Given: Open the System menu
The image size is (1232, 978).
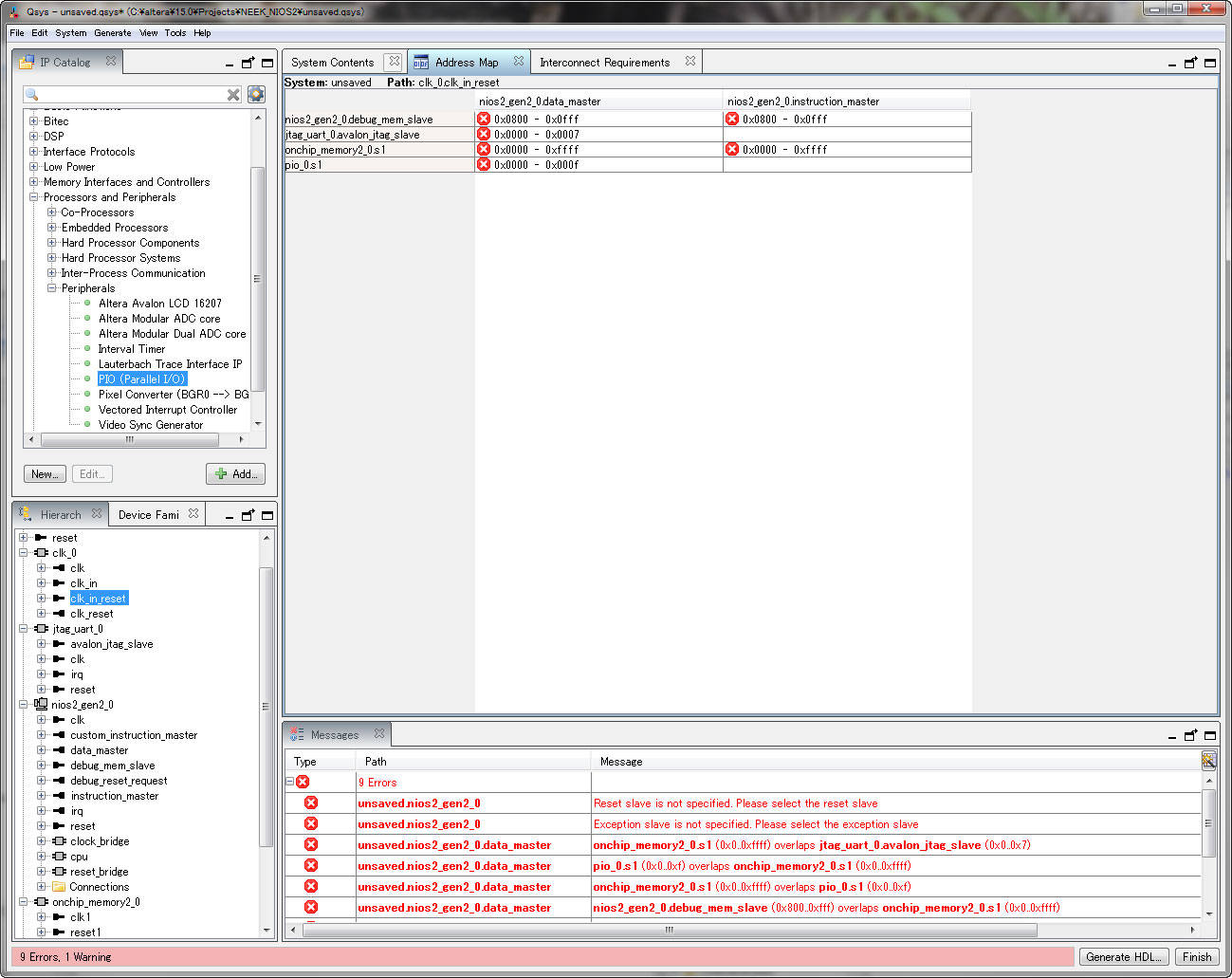Looking at the screenshot, I should (x=70, y=32).
